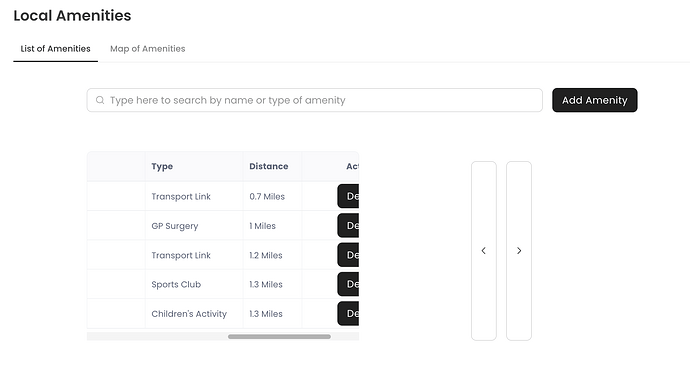Delete the 1.2 Miles Transport Link row
The width and height of the screenshot is (690, 373).
pos(348,255)
